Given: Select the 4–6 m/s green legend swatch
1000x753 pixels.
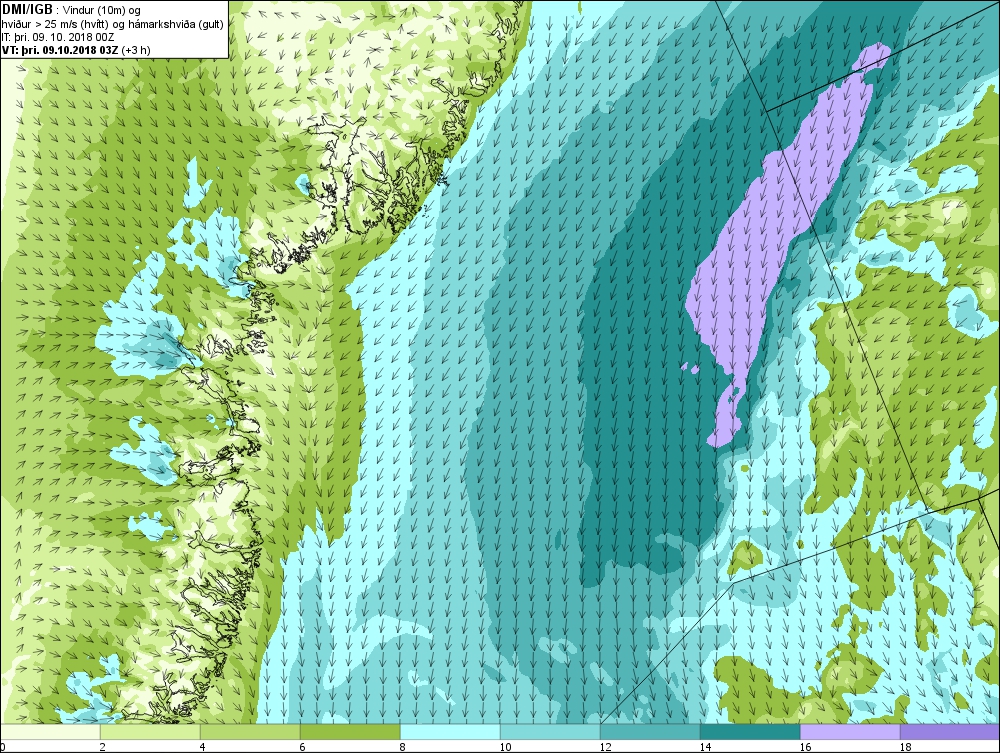Looking at the screenshot, I should [x=250, y=732].
